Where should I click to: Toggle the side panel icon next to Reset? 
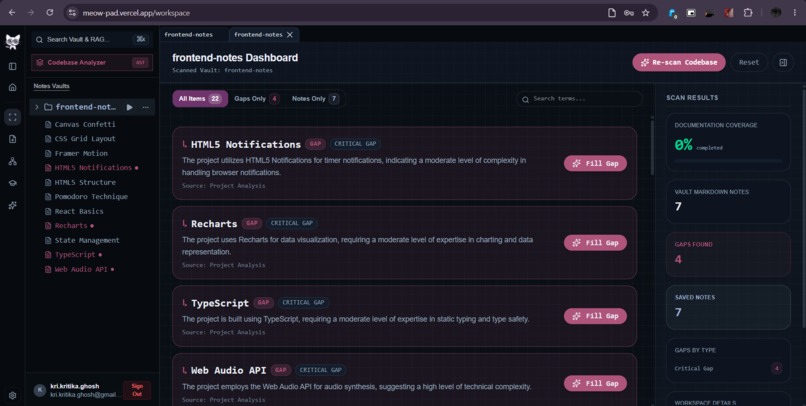coord(783,62)
